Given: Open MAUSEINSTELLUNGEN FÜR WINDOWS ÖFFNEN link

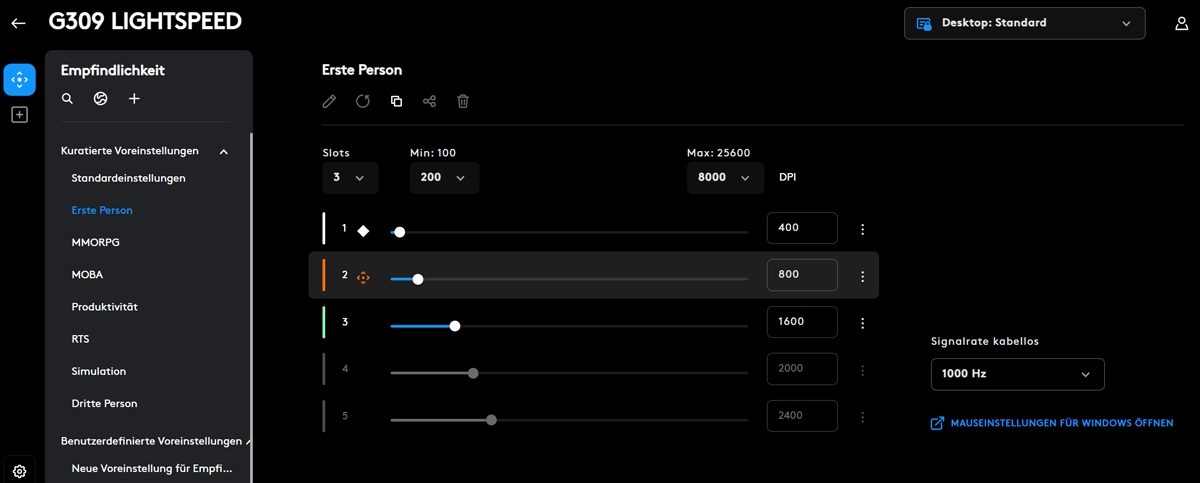Looking at the screenshot, I should (x=1062, y=423).
